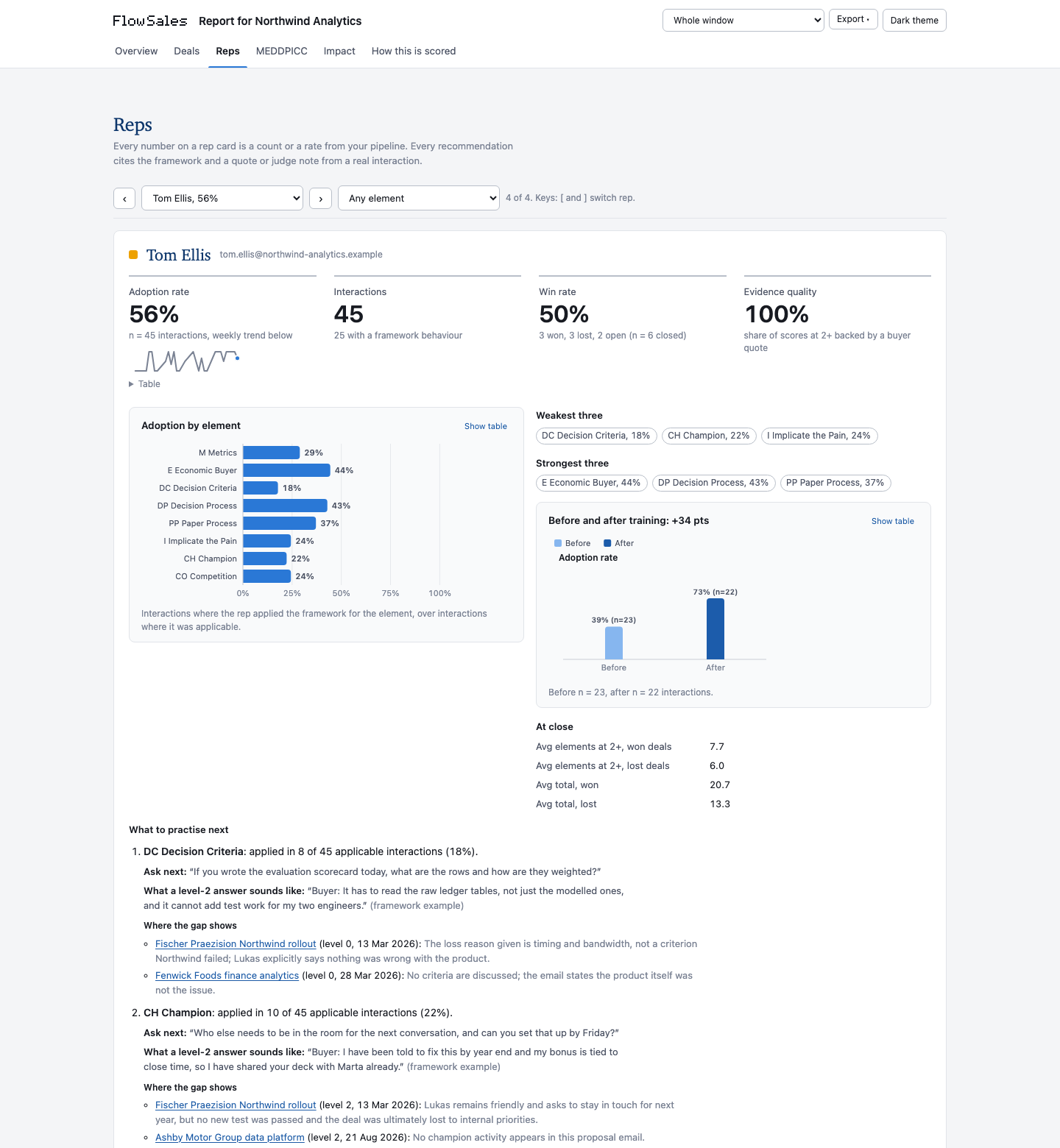Open the Ashby Motor Group data platform link
This screenshot has height=1148, width=1060.
(x=230, y=1138)
